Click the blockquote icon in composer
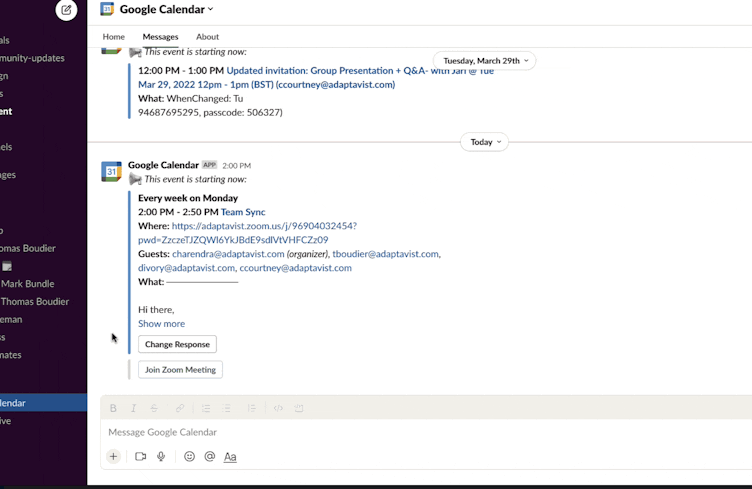This screenshot has width=752, height=489. tap(252, 408)
